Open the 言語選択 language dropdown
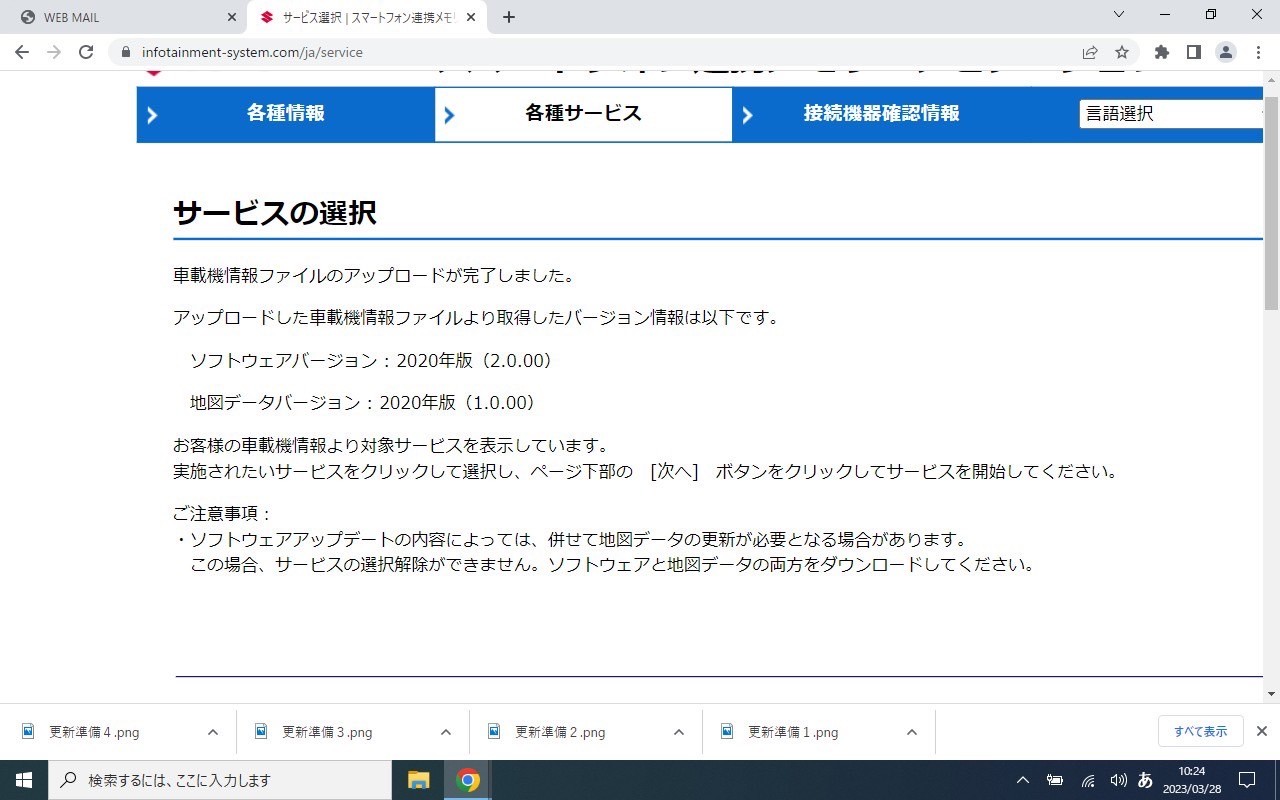Viewport: 1280px width, 800px height. pyautogui.click(x=1170, y=114)
